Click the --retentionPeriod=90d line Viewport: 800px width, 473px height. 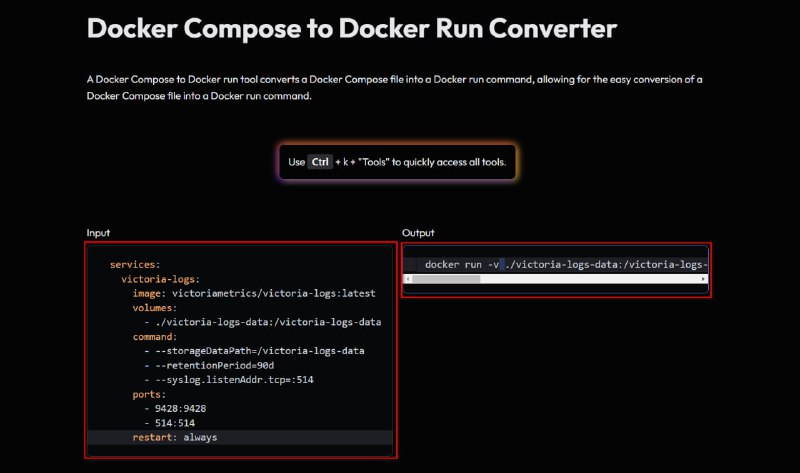click(209, 365)
